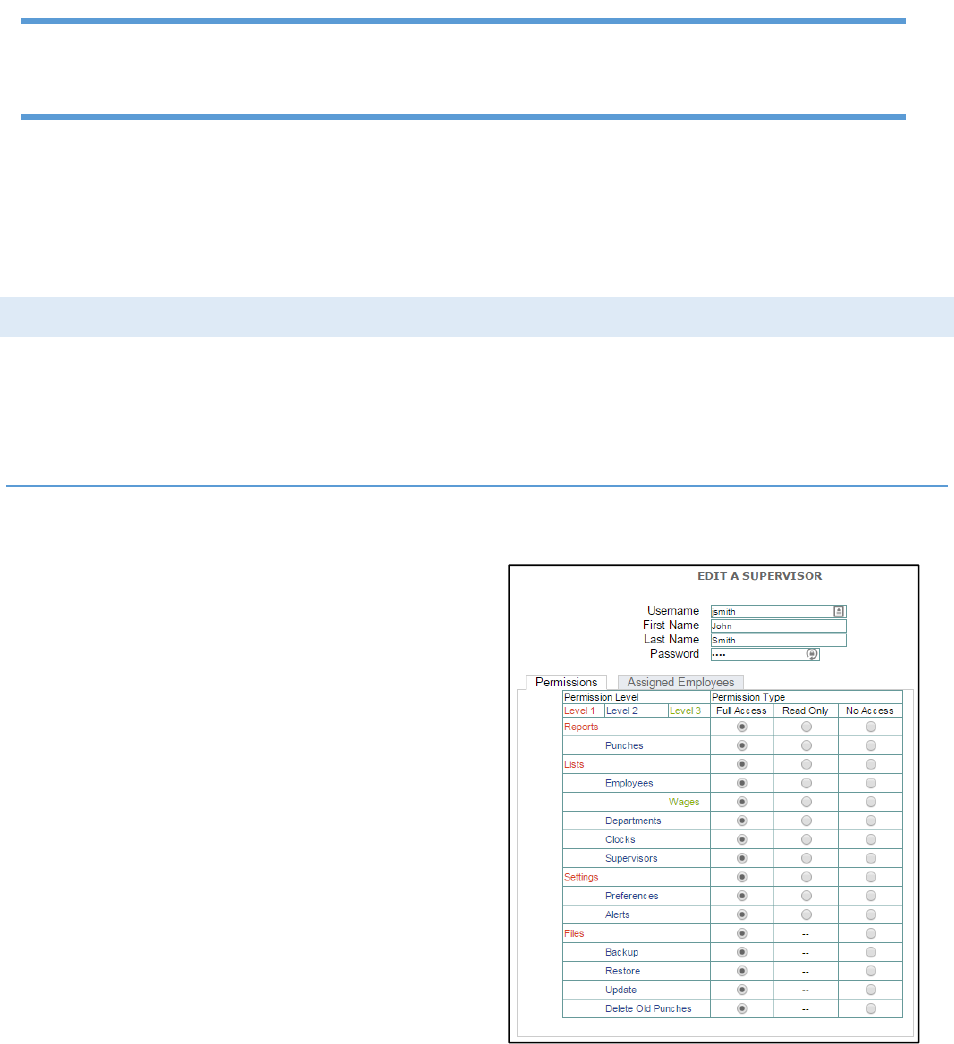Click the First Name field showing John
954x1044 pixels.
[x=778, y=626]
